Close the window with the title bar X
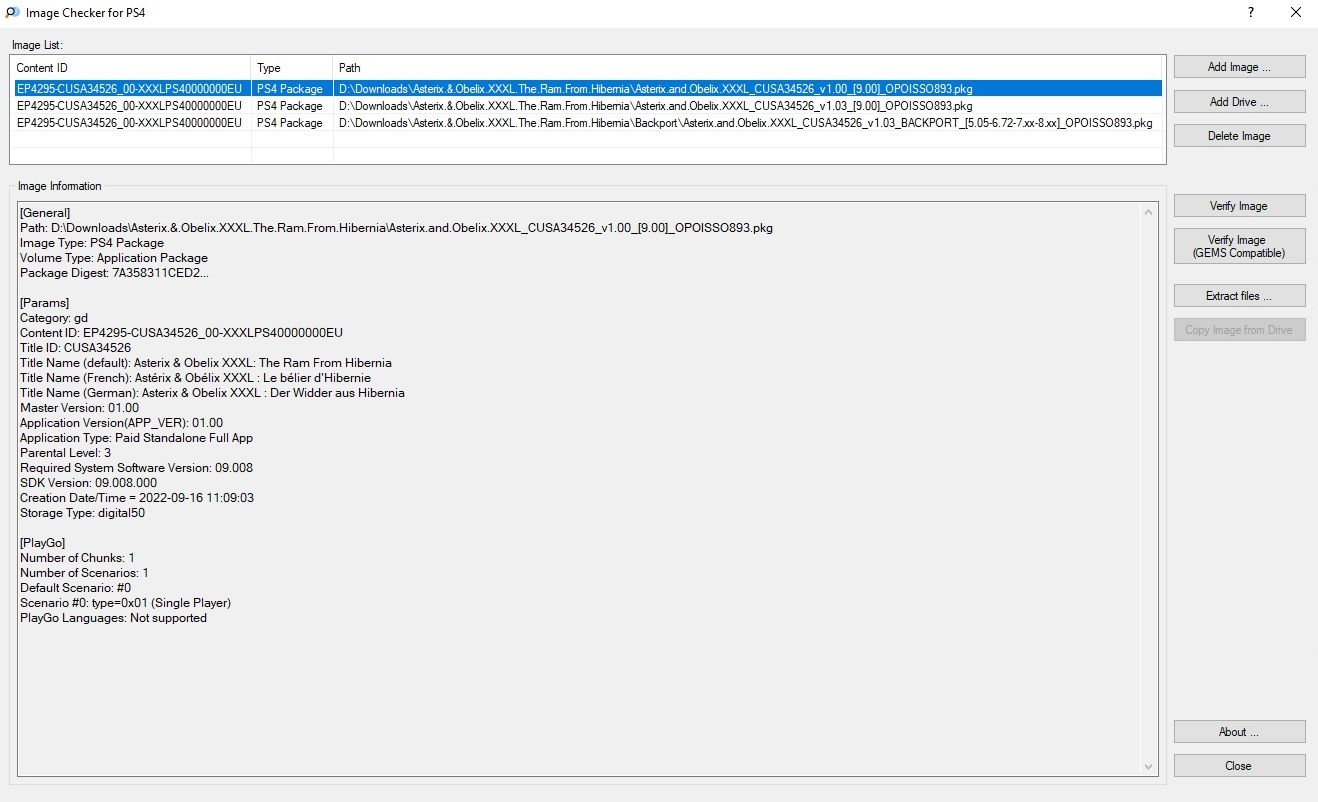The image size is (1318, 802). click(x=1295, y=13)
